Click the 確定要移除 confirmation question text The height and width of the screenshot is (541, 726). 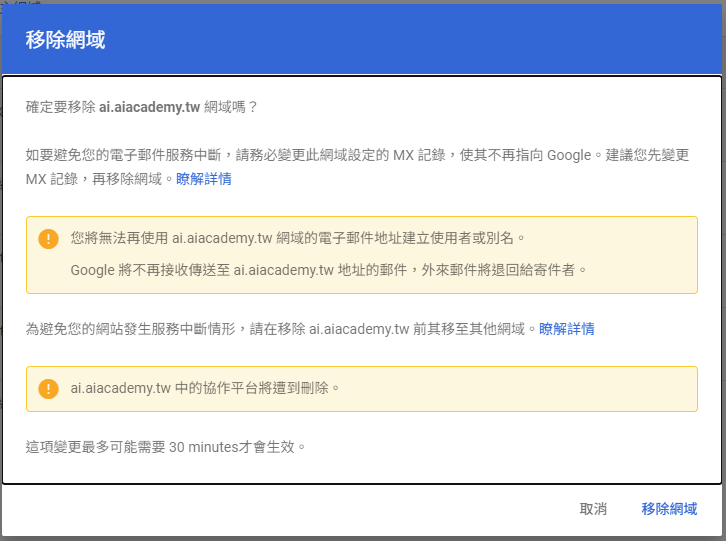pyautogui.click(x=62, y=106)
